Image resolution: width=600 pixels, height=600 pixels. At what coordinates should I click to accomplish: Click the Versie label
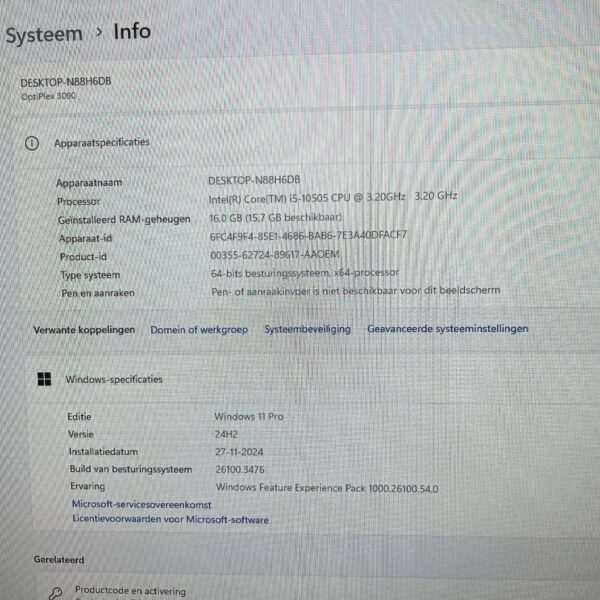pyautogui.click(x=81, y=434)
